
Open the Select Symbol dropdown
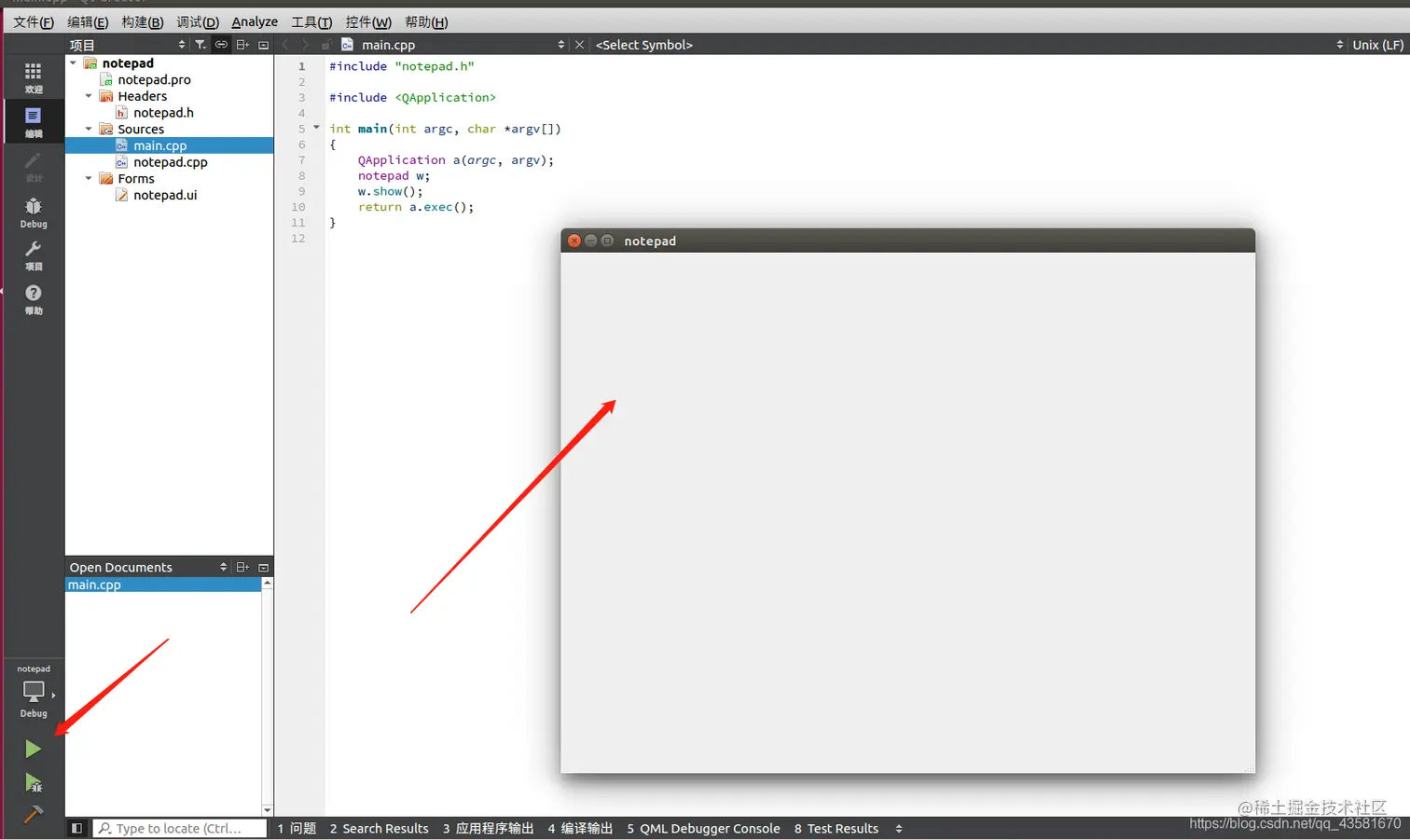(x=1340, y=45)
